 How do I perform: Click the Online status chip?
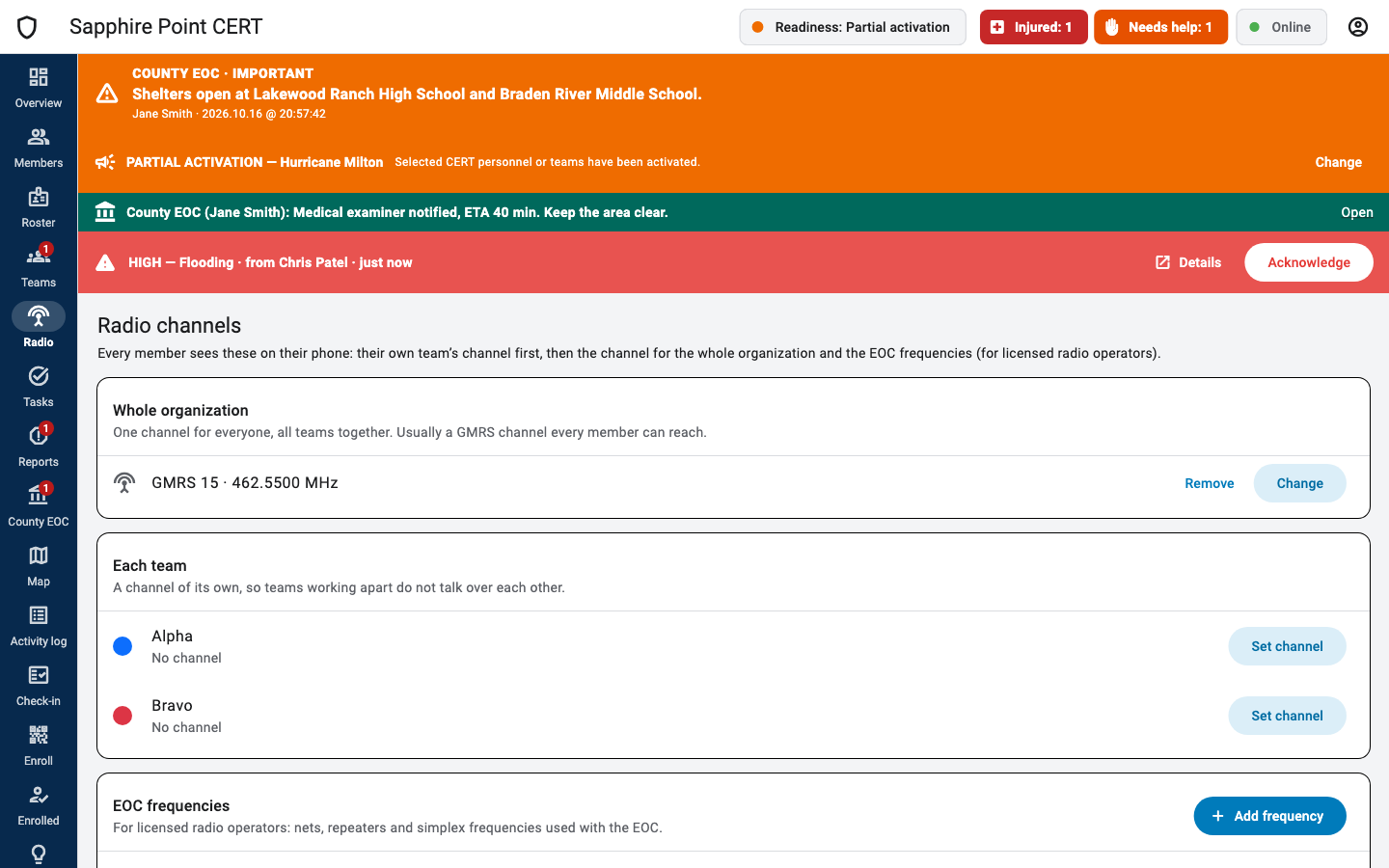pos(1281,27)
